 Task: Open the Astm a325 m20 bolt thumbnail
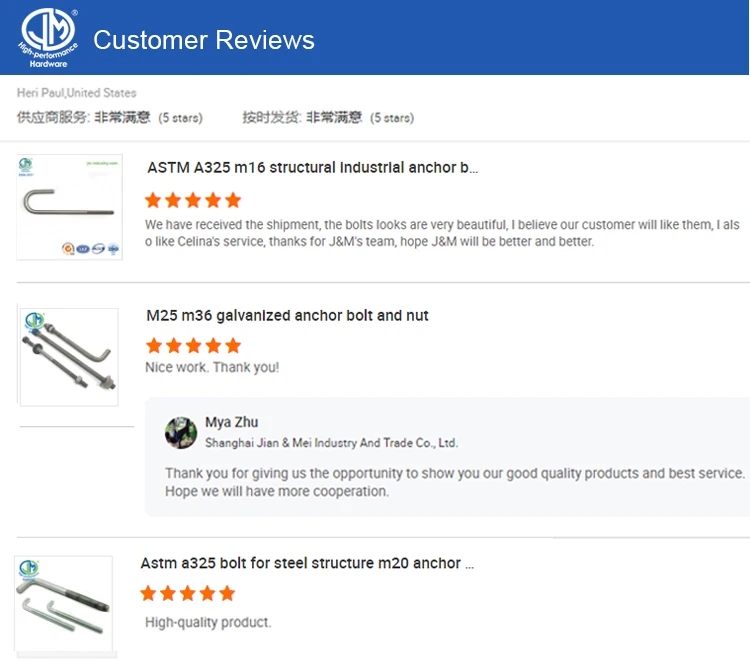(x=63, y=606)
